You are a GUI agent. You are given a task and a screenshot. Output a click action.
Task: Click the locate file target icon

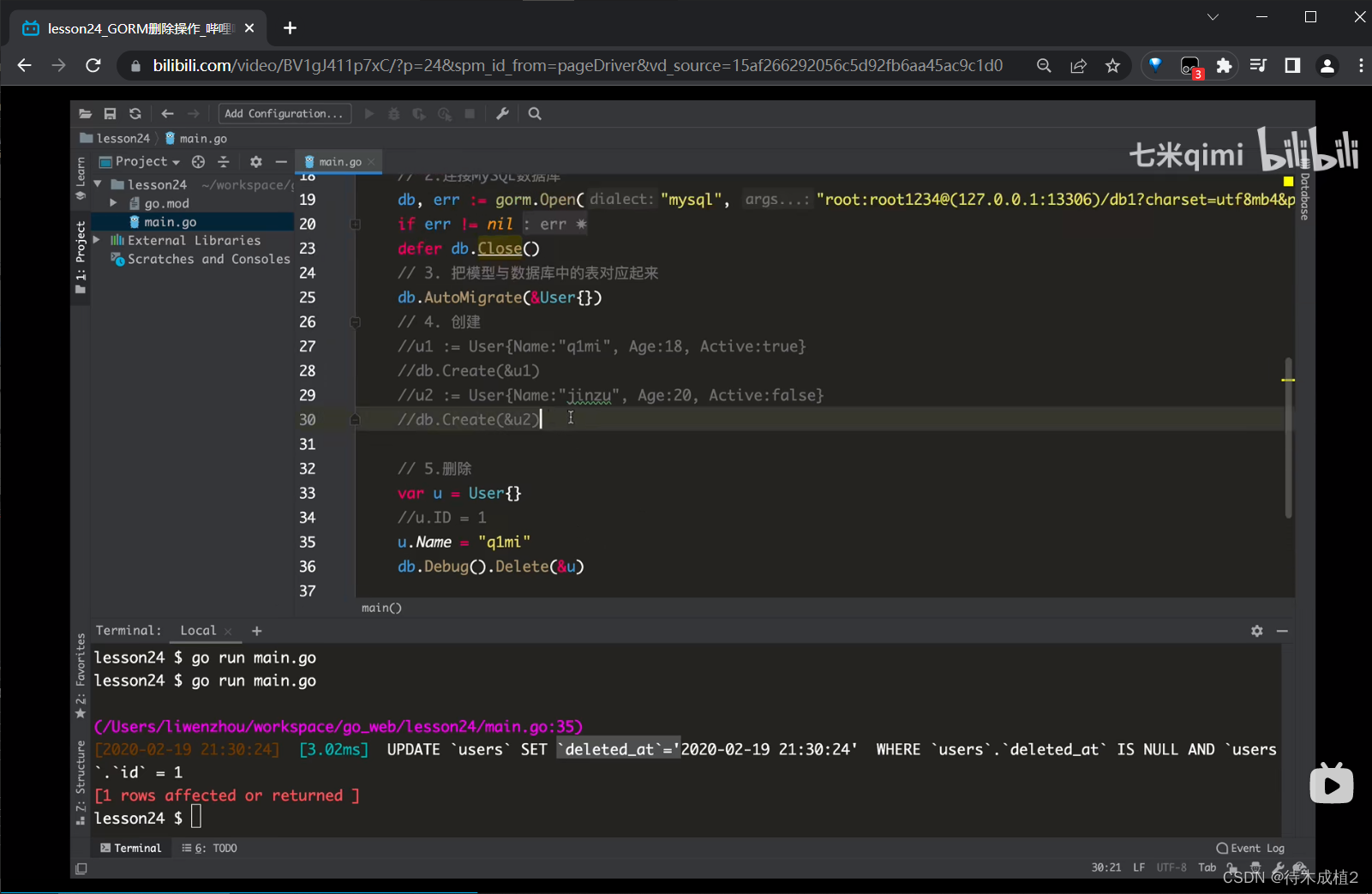click(x=198, y=161)
